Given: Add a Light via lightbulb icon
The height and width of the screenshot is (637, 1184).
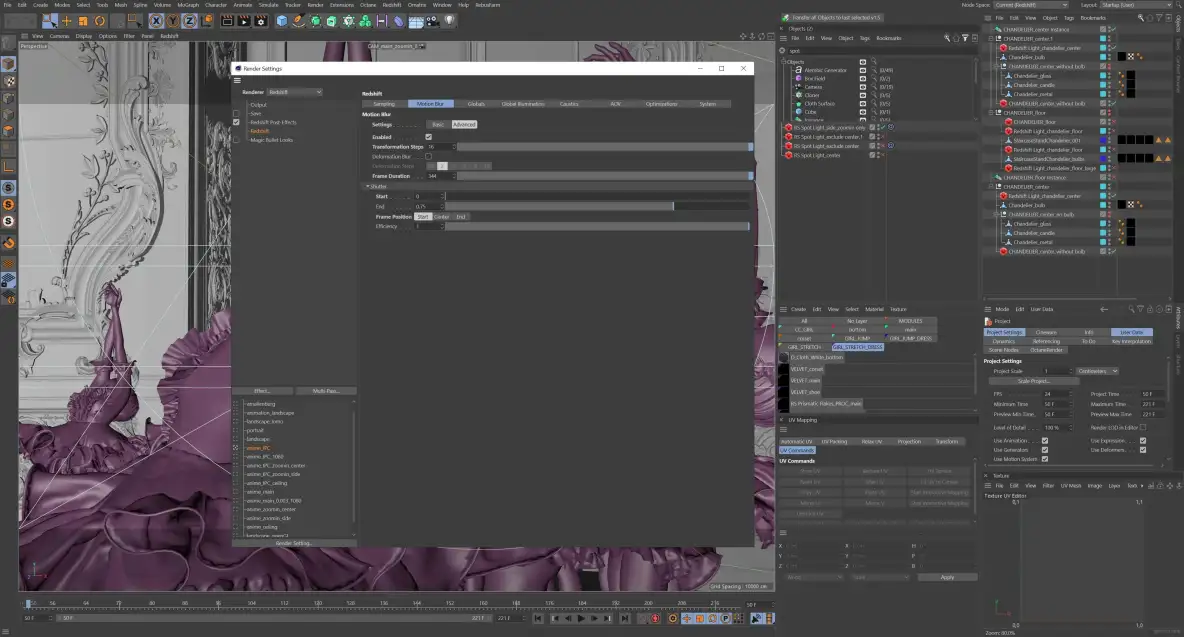Looking at the screenshot, I should click(449, 21).
